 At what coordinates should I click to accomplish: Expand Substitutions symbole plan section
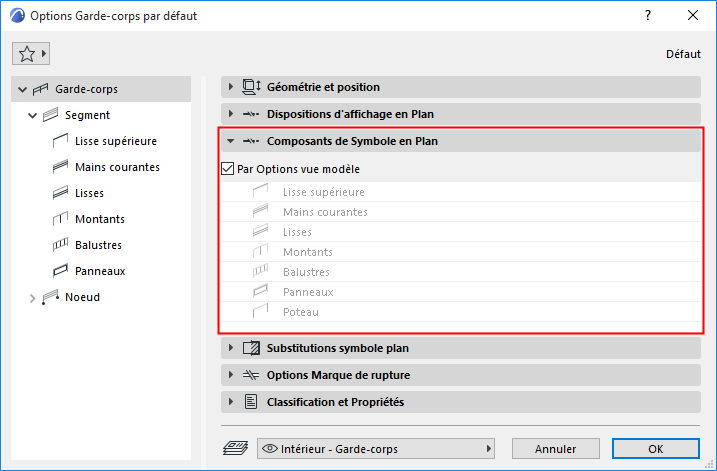(x=231, y=348)
